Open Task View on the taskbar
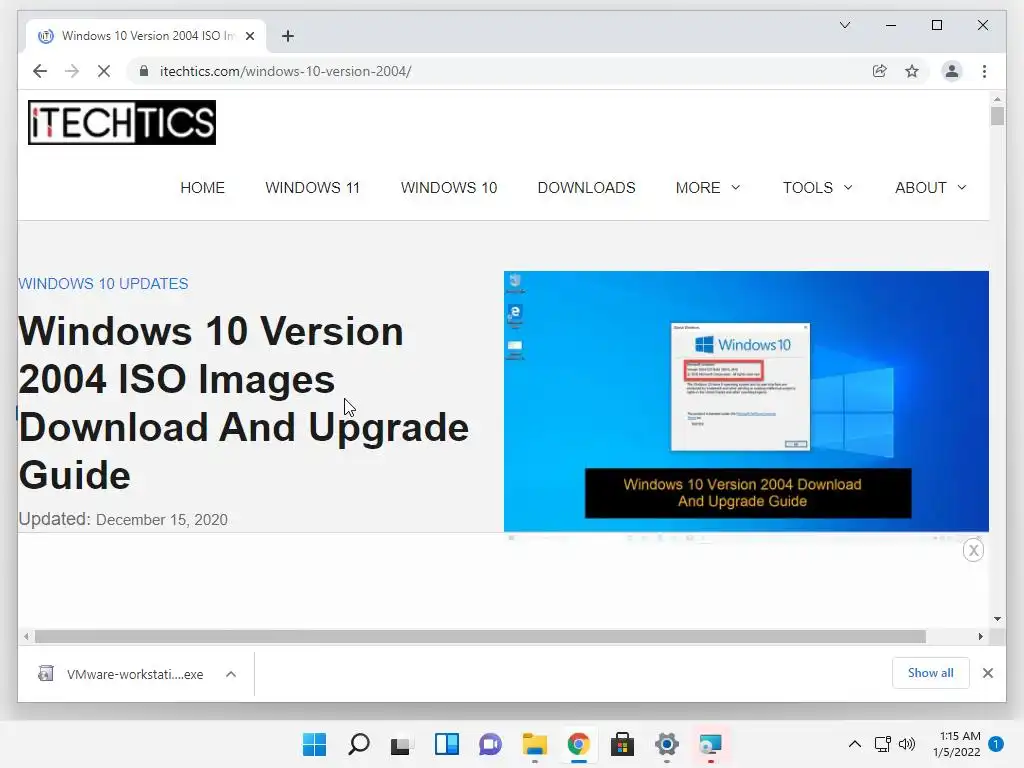This screenshot has height=768, width=1024. pos(402,744)
